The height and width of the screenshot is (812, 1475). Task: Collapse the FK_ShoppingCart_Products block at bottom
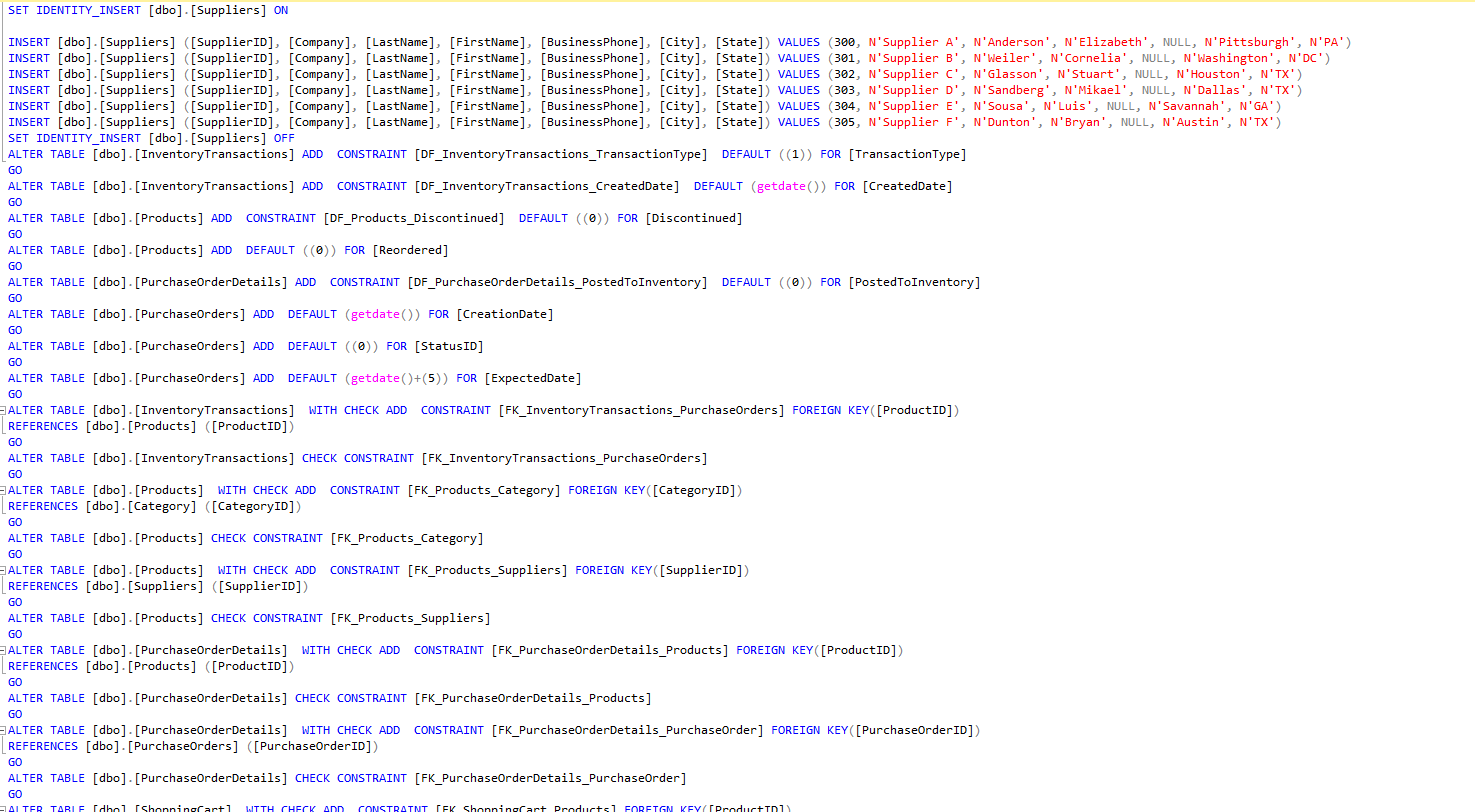coord(6,807)
